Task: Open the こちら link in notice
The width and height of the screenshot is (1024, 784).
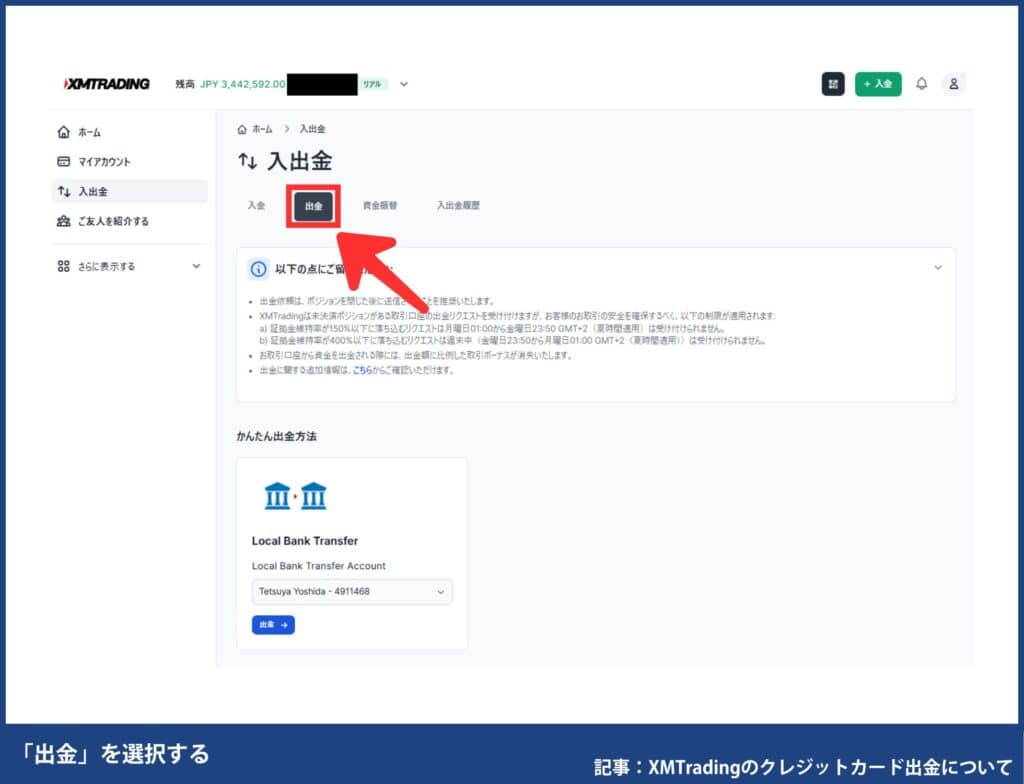Action: (x=362, y=370)
